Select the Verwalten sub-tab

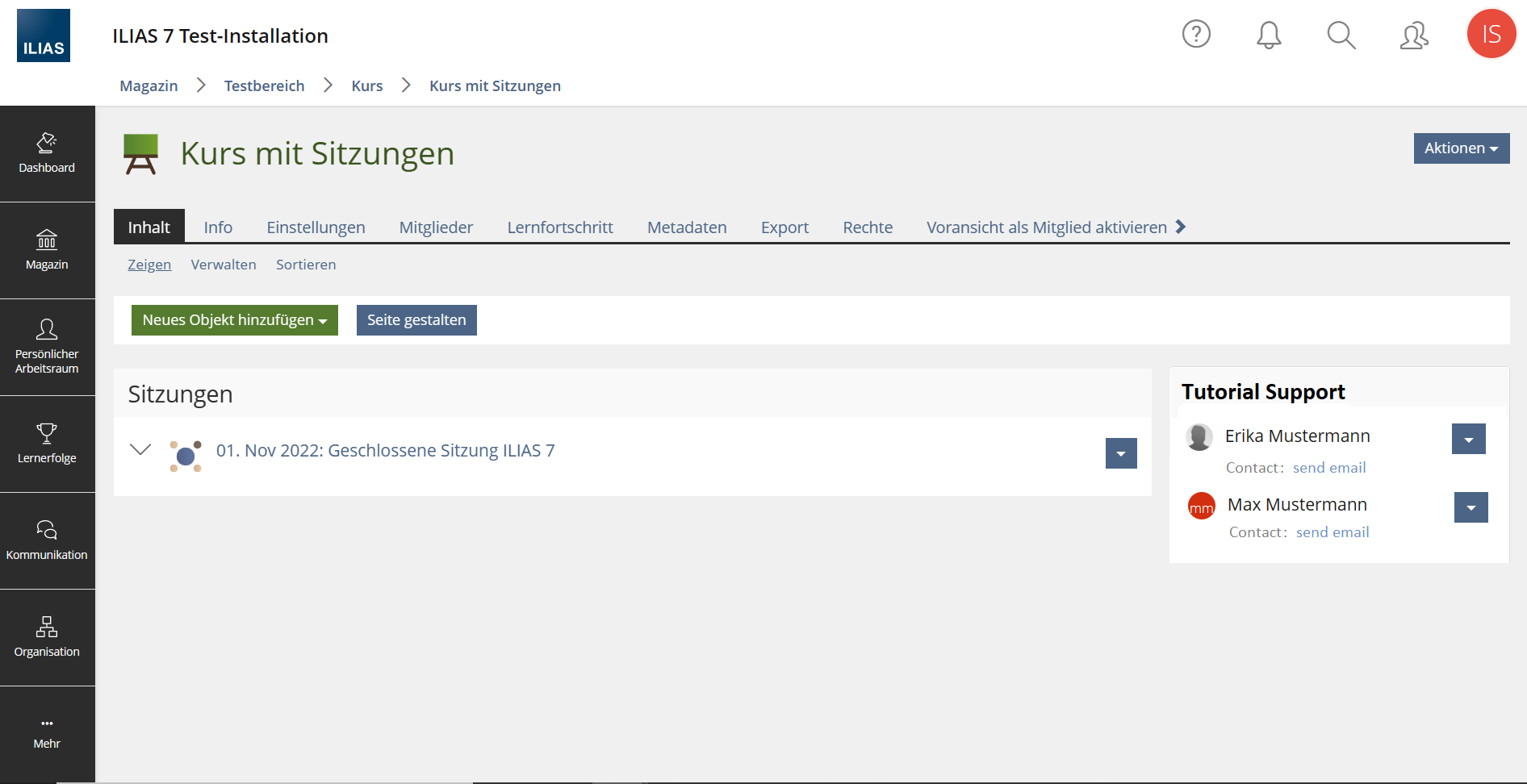[x=224, y=265]
